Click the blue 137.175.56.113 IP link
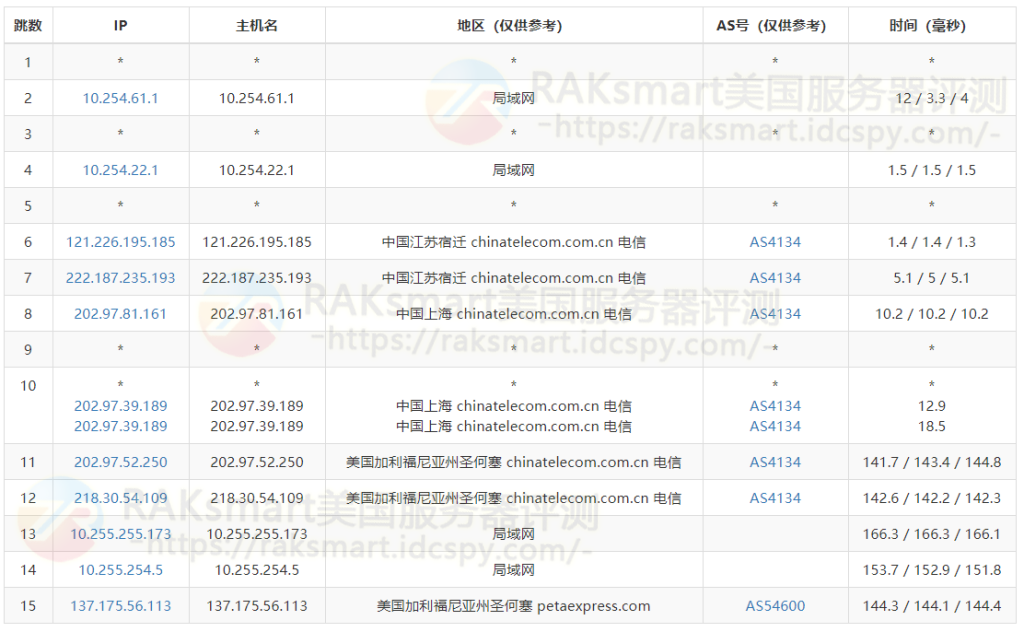 [120, 605]
